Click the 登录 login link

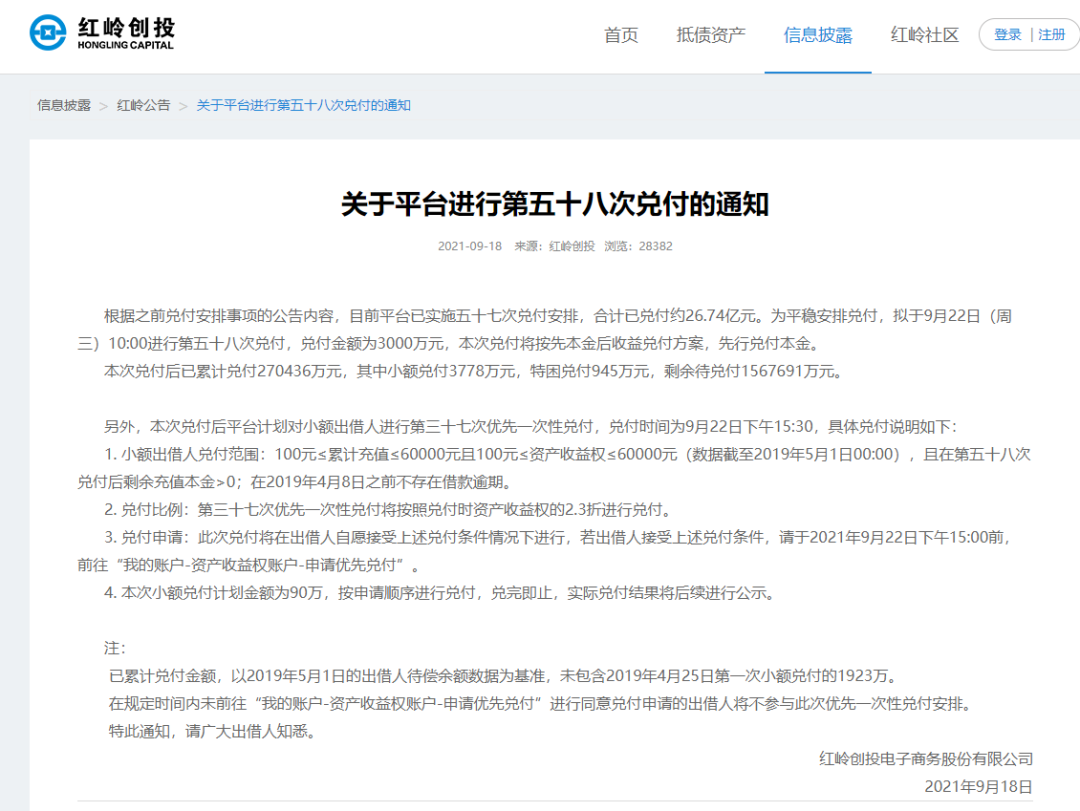point(1006,33)
